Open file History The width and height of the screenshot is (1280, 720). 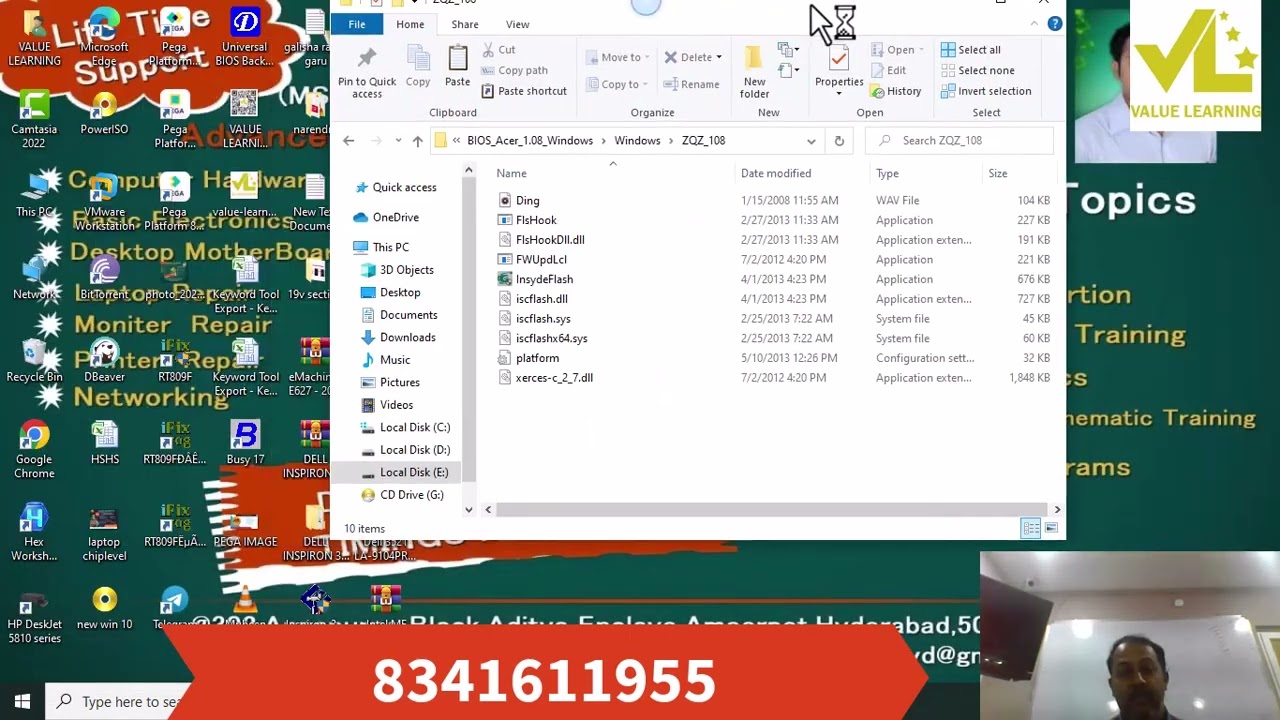coord(895,91)
